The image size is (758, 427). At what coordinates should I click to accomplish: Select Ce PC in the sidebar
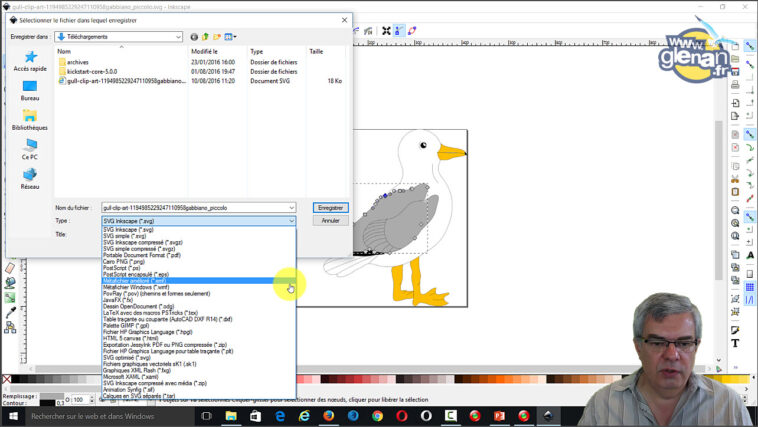point(30,150)
